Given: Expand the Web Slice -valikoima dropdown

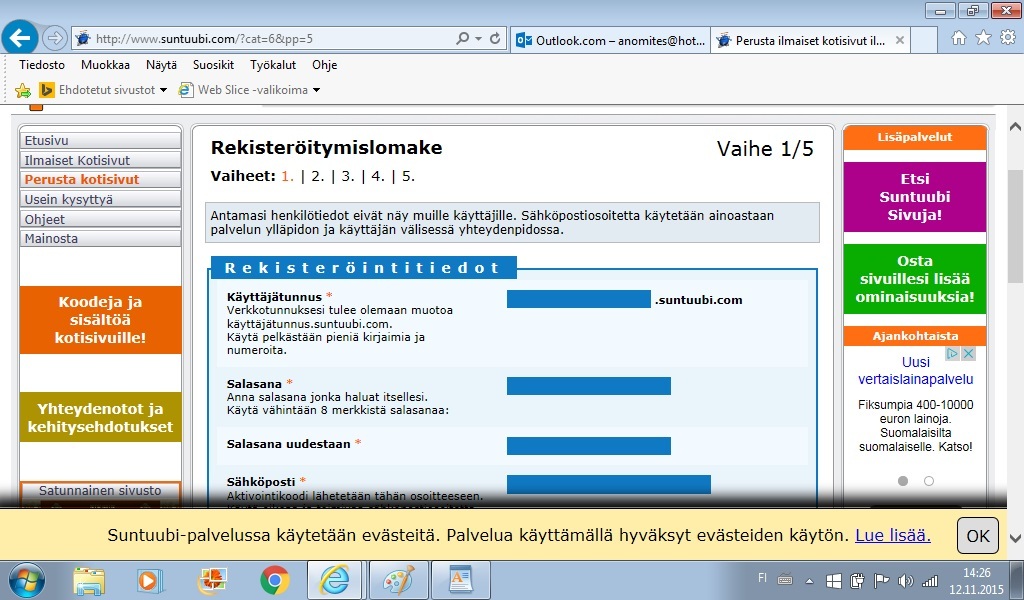Looking at the screenshot, I should 317,90.
